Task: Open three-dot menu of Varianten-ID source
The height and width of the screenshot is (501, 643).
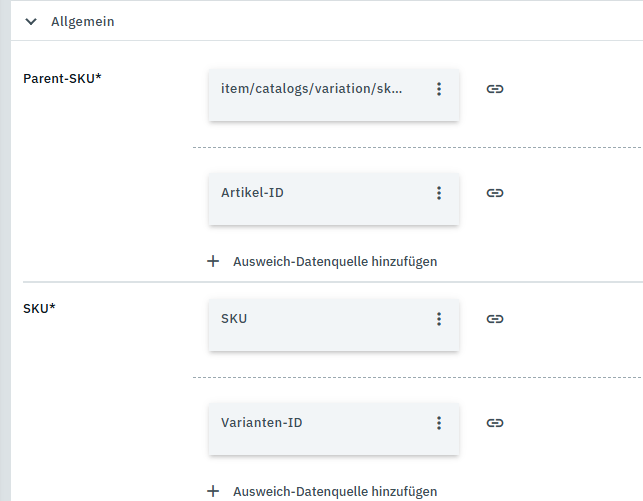Action: [438, 423]
